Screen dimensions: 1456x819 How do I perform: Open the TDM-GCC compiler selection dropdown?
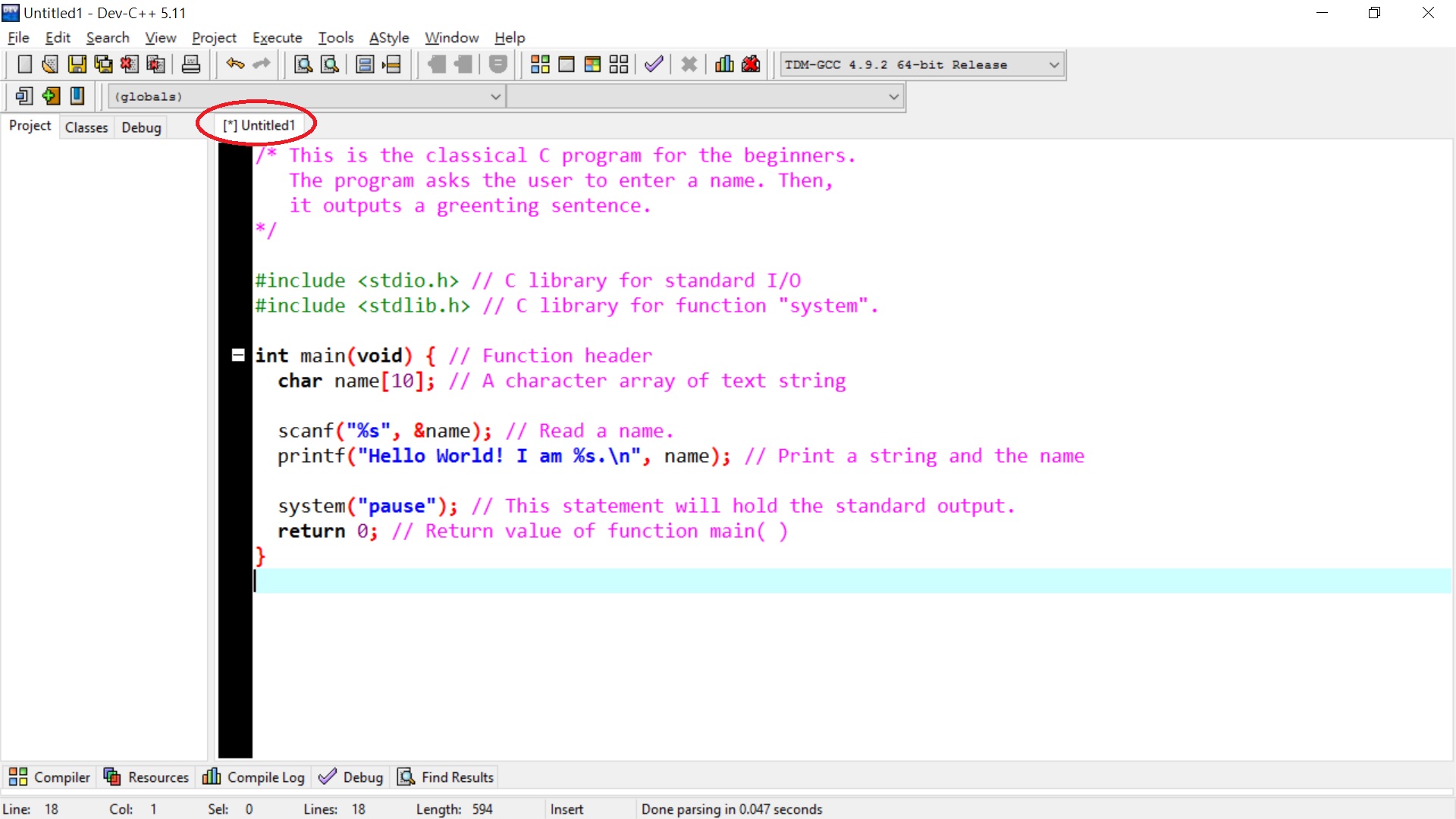1053,65
